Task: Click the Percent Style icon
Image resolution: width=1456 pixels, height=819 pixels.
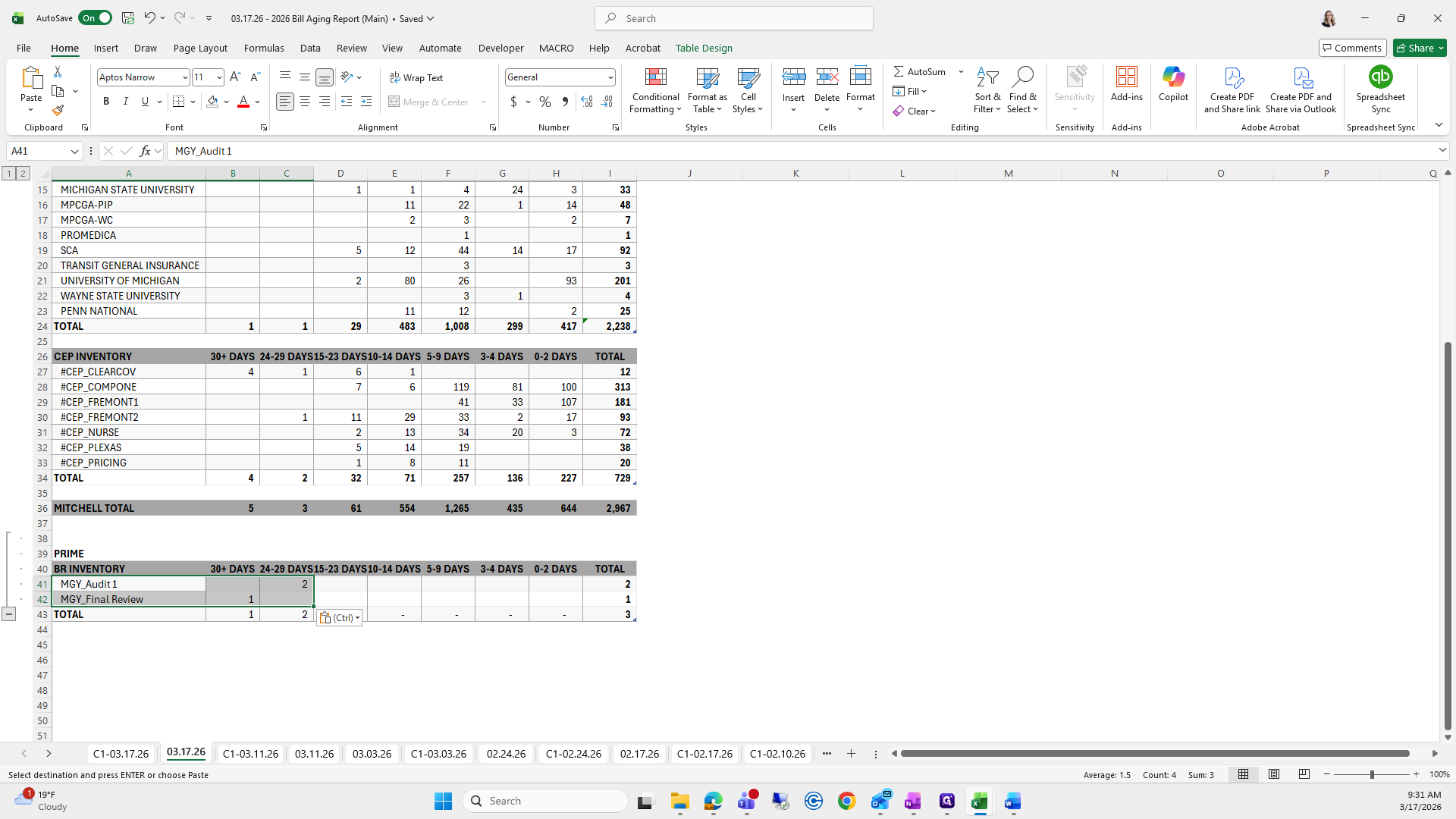Action: point(545,102)
